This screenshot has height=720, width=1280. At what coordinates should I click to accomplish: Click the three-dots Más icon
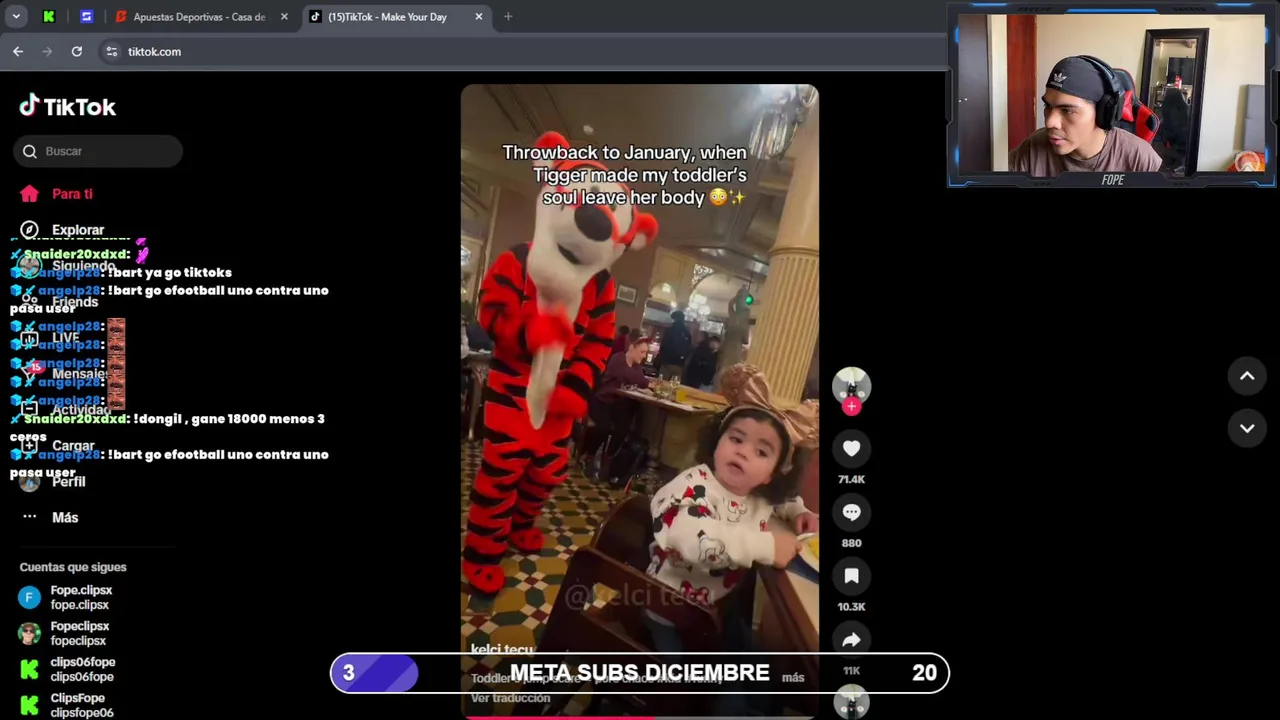(29, 517)
